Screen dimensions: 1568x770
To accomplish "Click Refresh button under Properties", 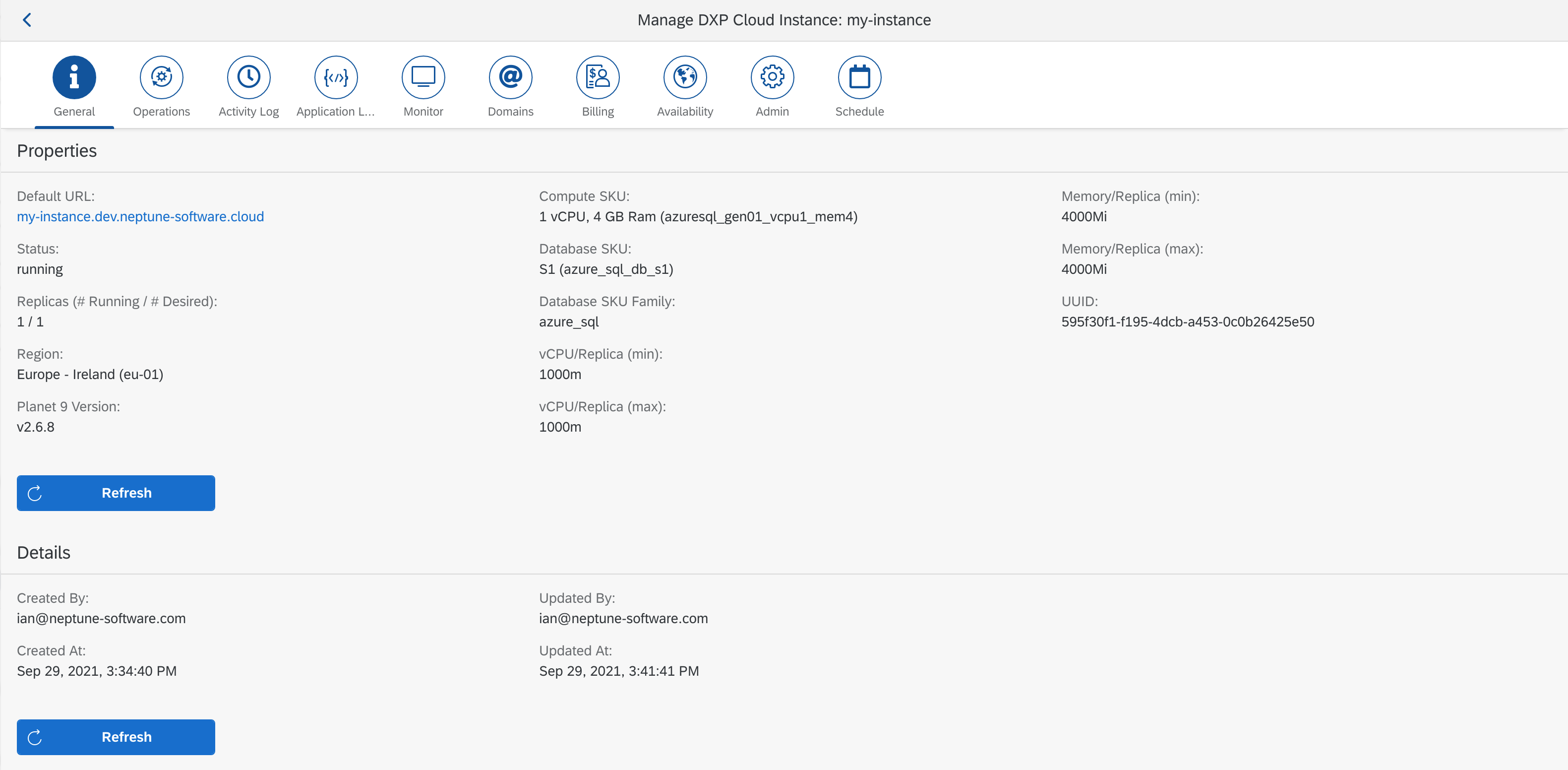I will coord(116,493).
